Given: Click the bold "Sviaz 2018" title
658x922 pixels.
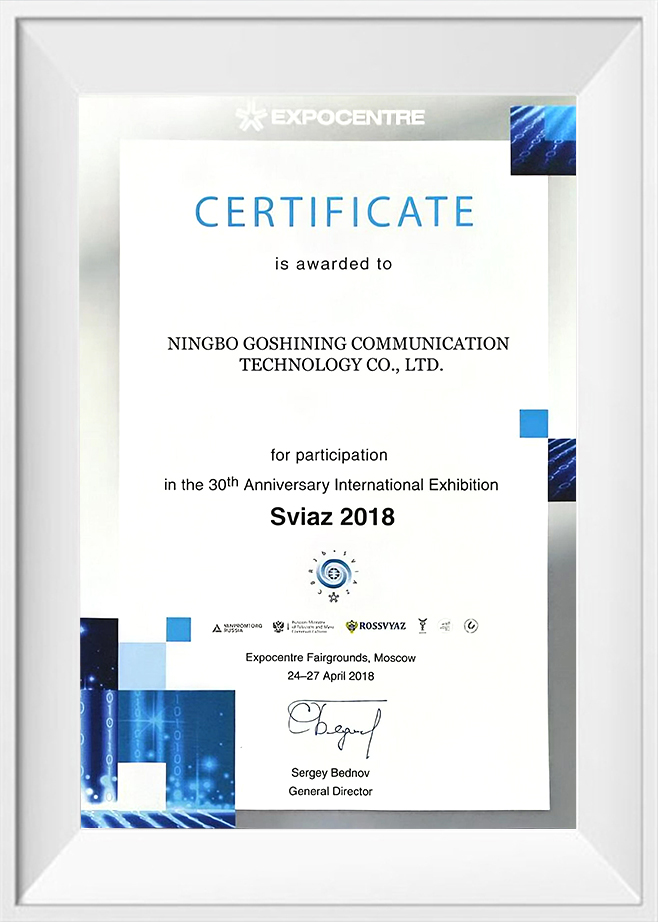Looking at the screenshot, I should tap(332, 517).
